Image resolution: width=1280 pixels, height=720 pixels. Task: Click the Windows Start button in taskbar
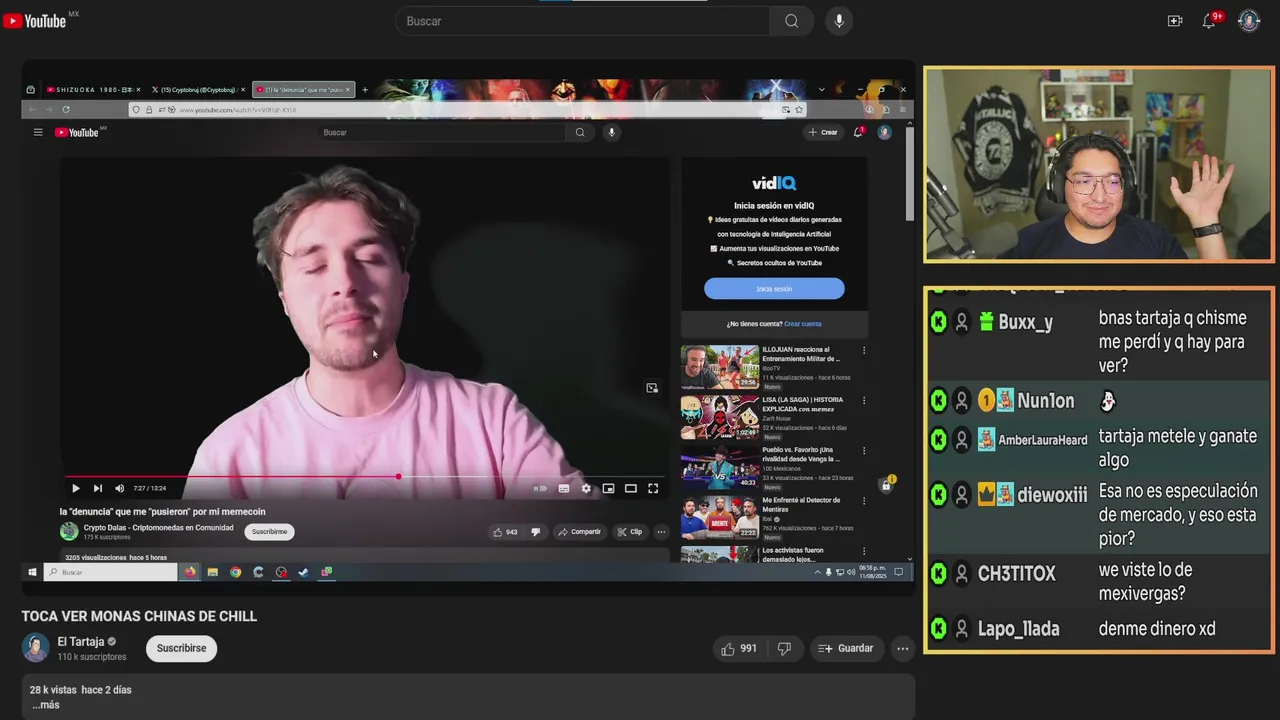click(x=32, y=572)
